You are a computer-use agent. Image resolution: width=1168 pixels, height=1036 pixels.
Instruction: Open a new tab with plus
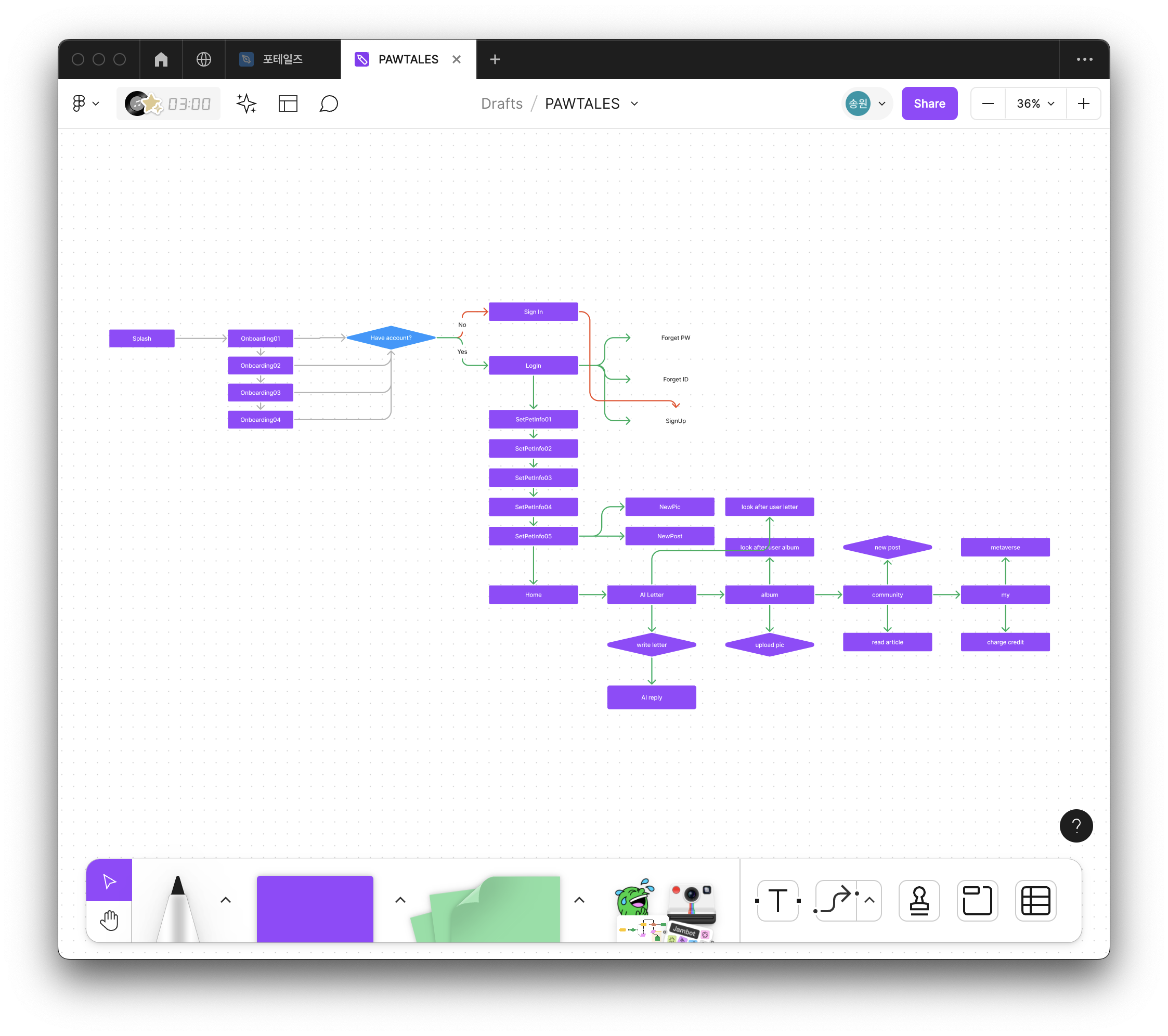pyautogui.click(x=495, y=59)
